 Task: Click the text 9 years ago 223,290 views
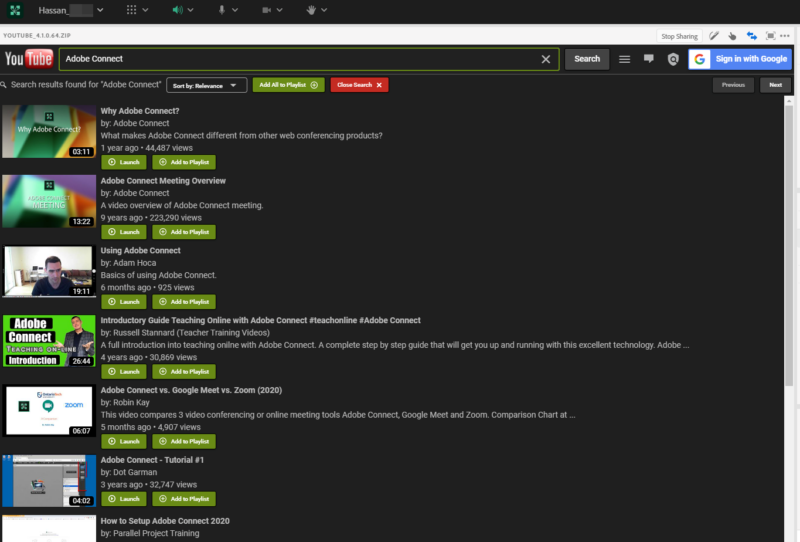pos(151,218)
